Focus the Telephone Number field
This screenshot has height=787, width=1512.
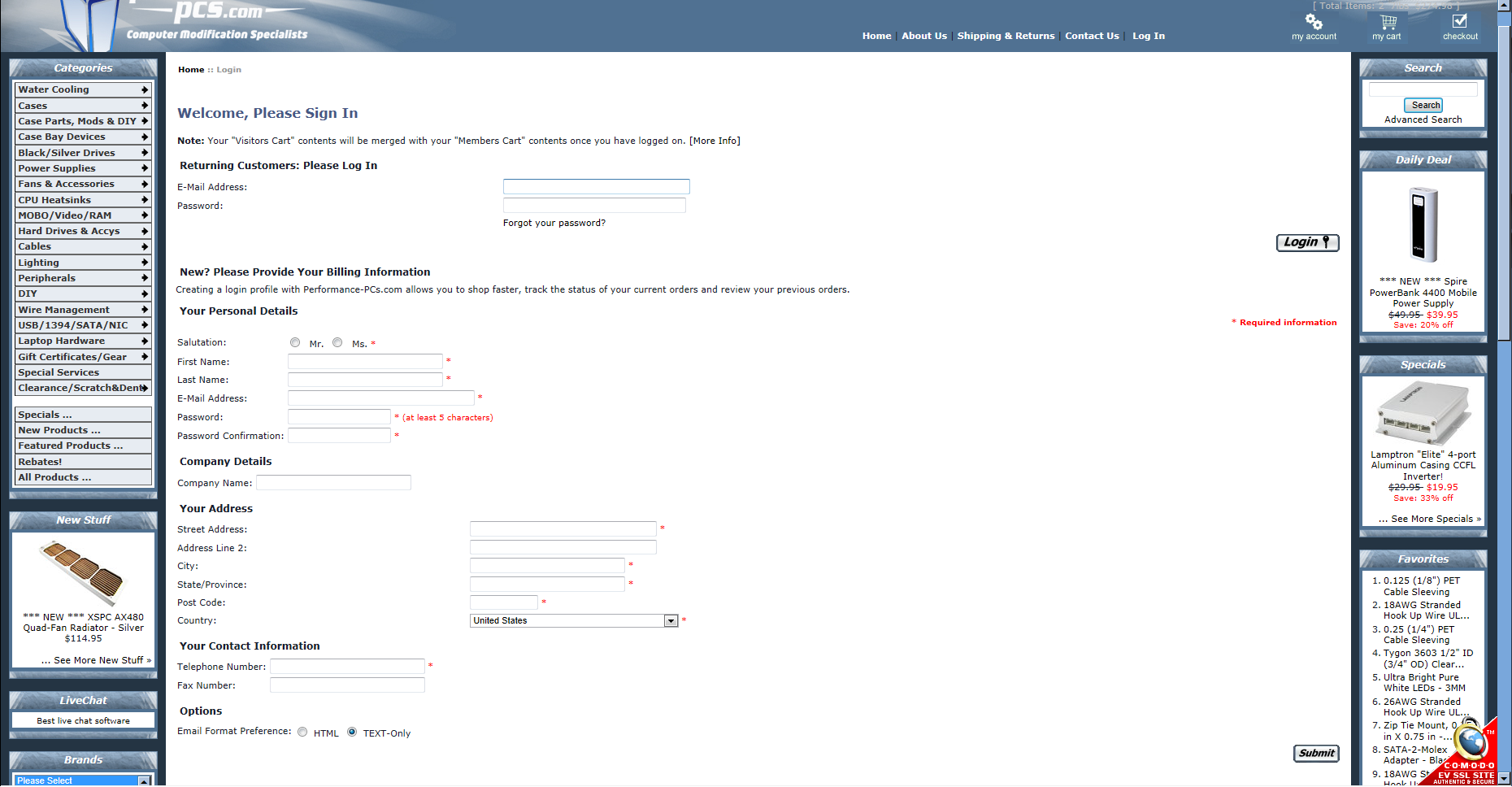pyautogui.click(x=347, y=667)
